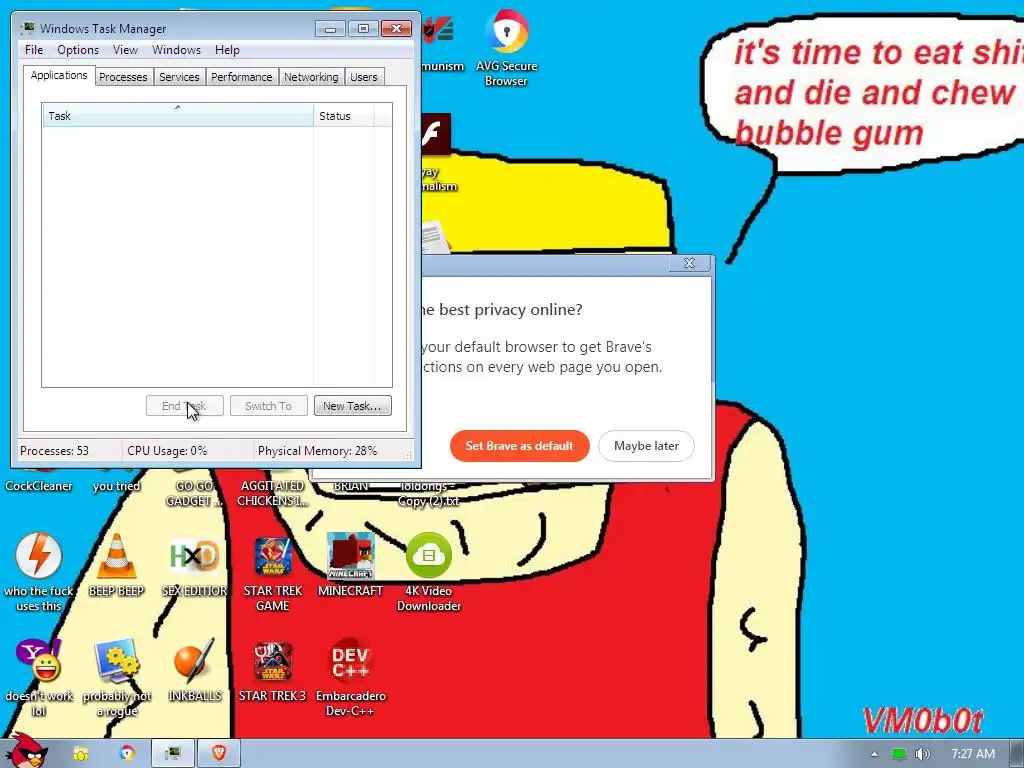Screen dimensions: 1024x768
Task: Open the Windows menu in Task Manager
Action: pyautogui.click(x=176, y=50)
